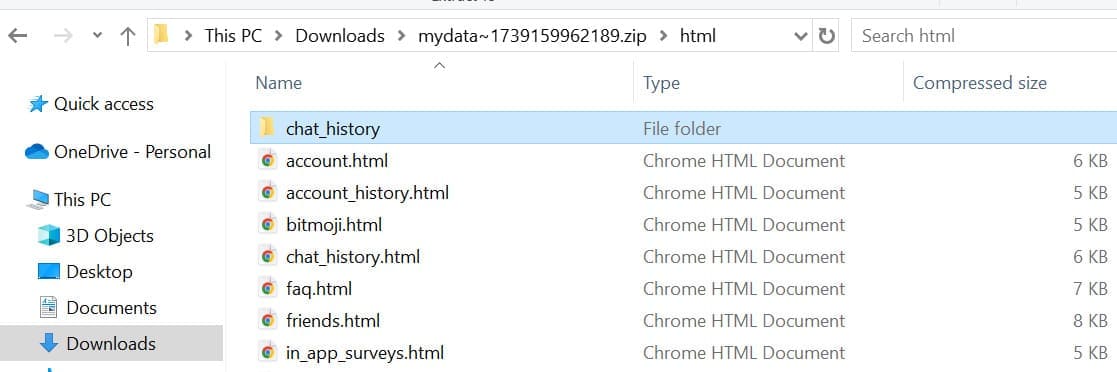Viewport: 1117px width, 372px height.
Task: Expand the chevron after Downloads in path
Action: (x=402, y=36)
